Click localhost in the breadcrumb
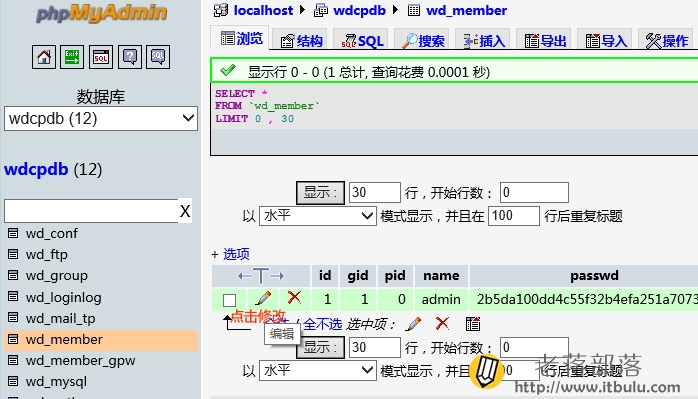698x399 pixels. coord(263,10)
